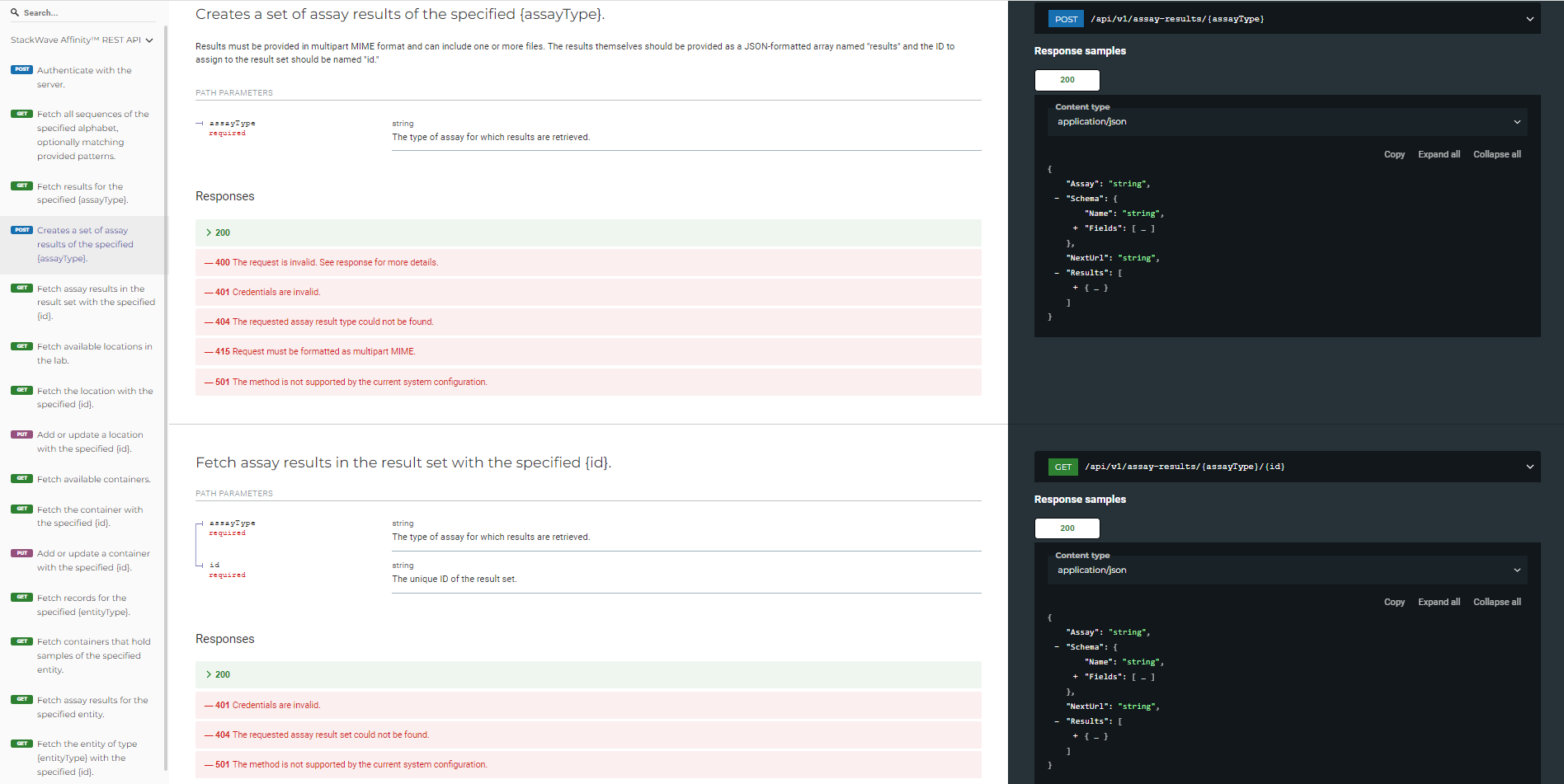
Task: Expand the Fields array in the response sample
Action: pyautogui.click(x=1076, y=228)
